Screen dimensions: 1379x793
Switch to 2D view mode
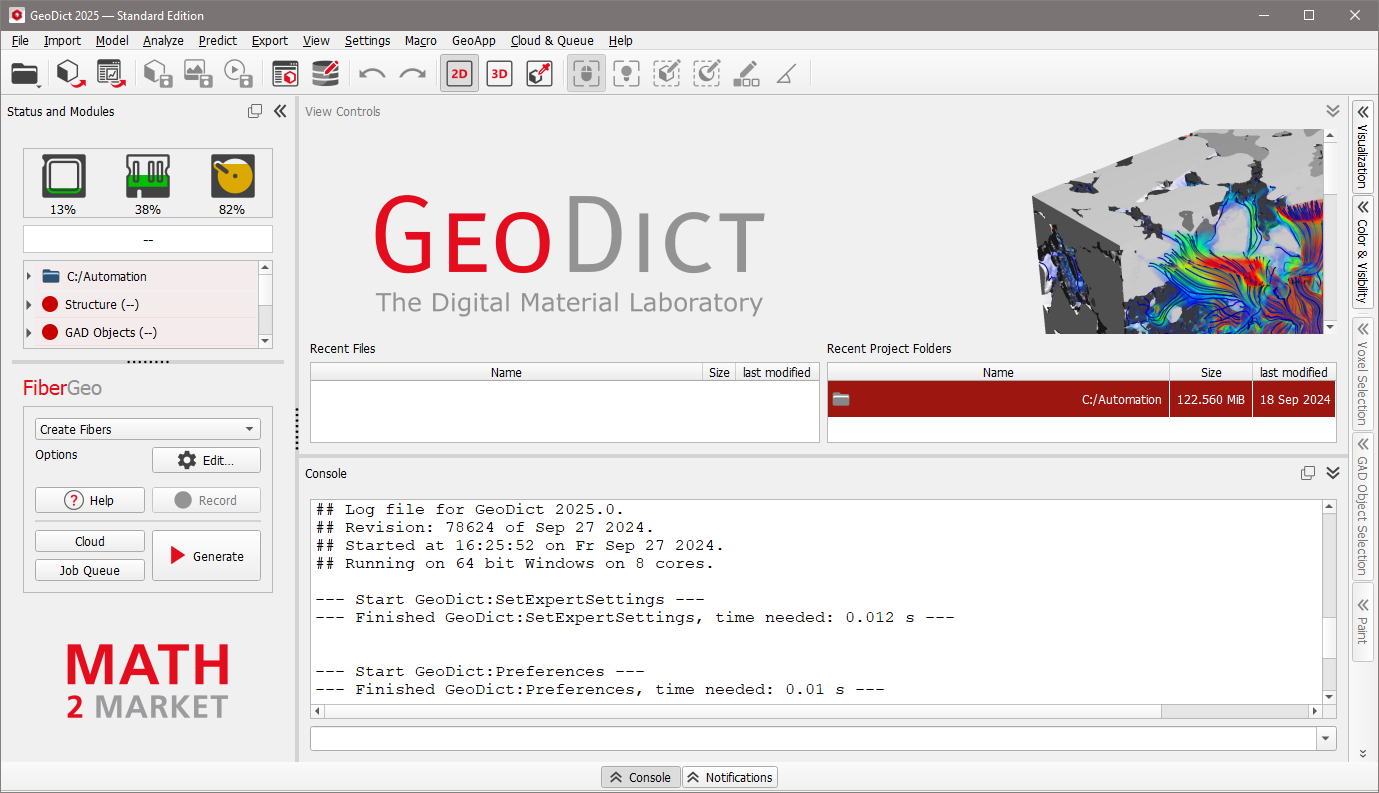459,74
